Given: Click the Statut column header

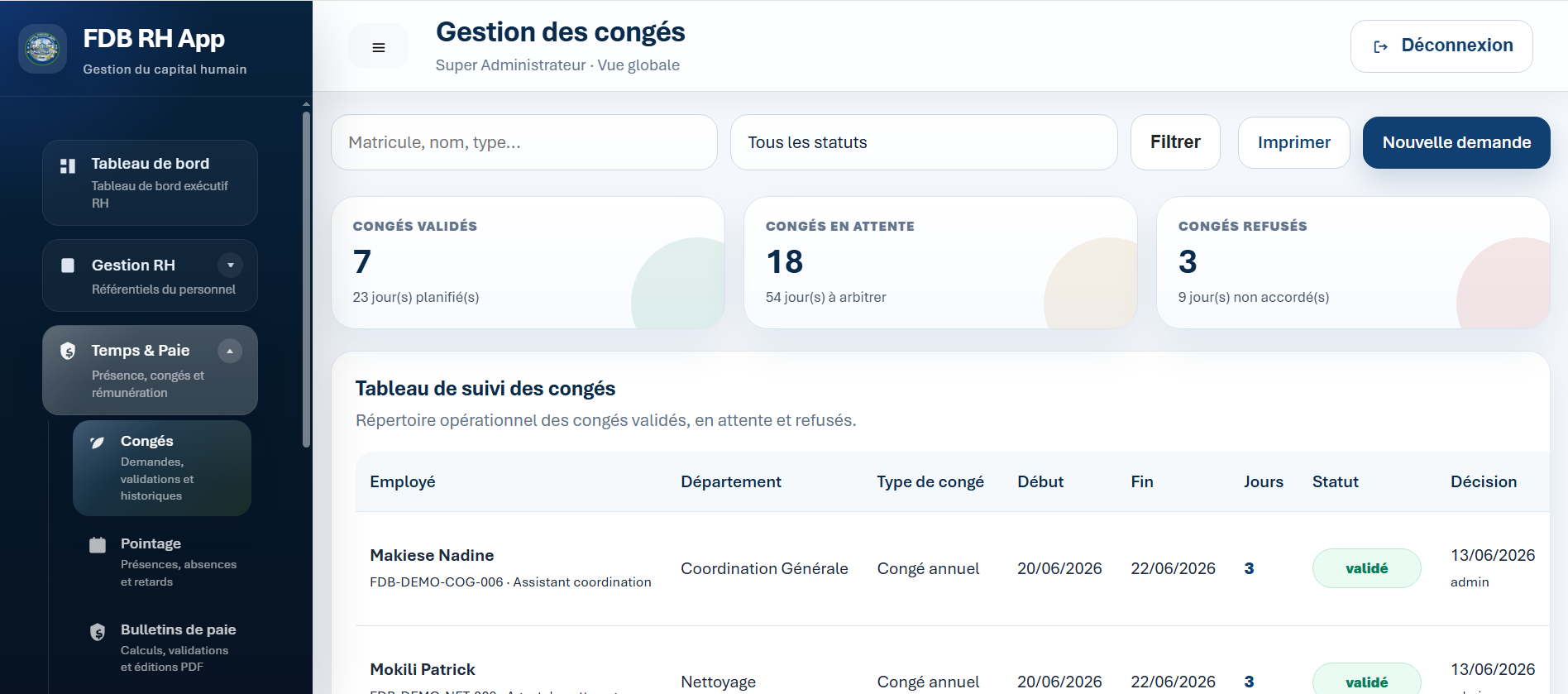Looking at the screenshot, I should click(1336, 481).
